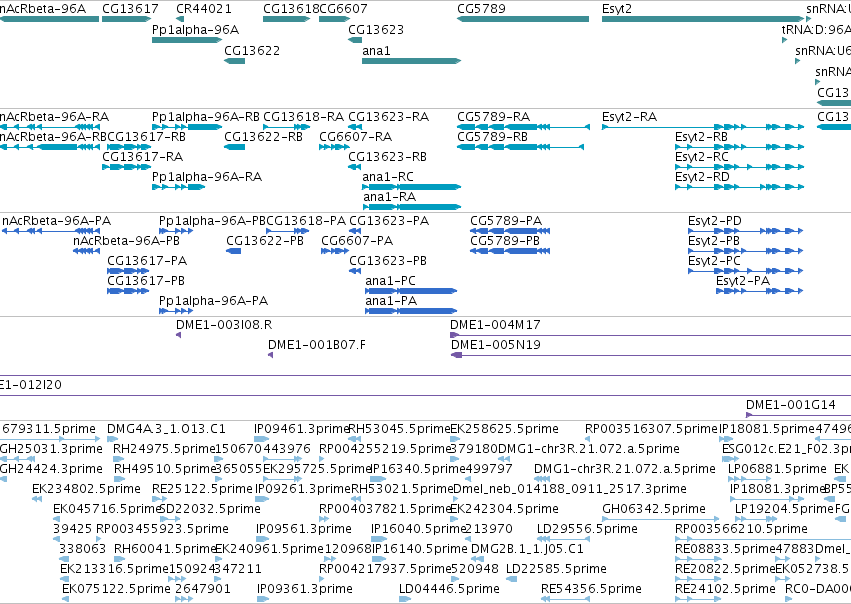This screenshot has height=604, width=851.
Task: Click the CG13617-PA protein label
Action: 147,261
